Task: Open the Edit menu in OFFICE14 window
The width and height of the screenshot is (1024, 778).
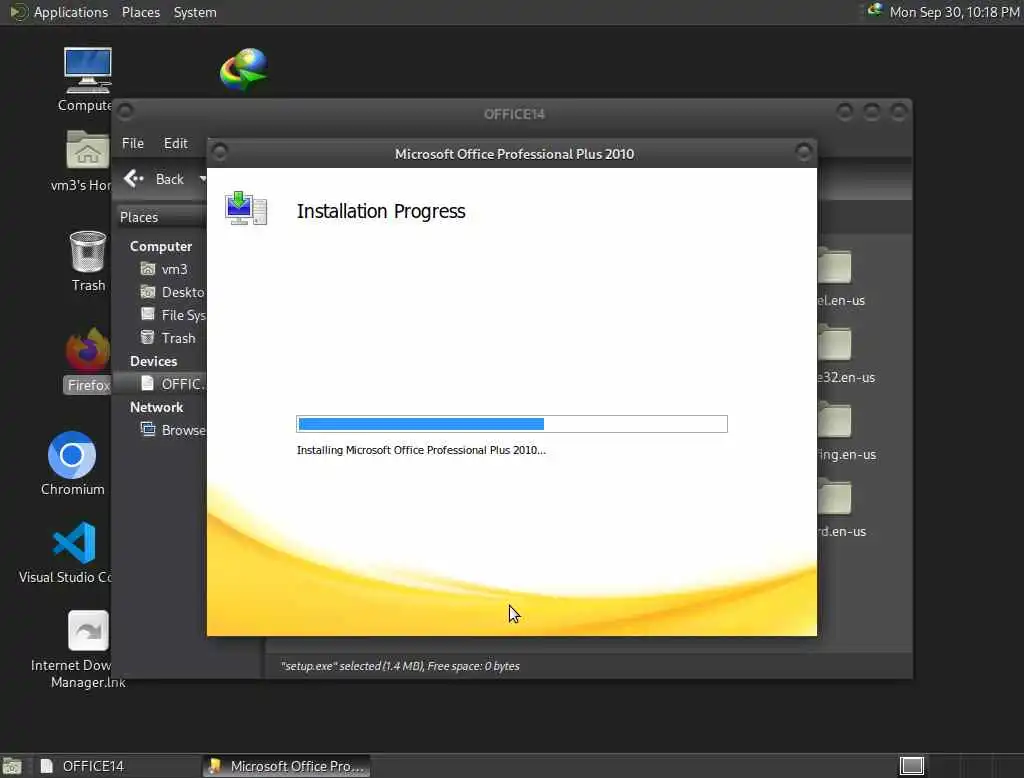Action: (176, 143)
